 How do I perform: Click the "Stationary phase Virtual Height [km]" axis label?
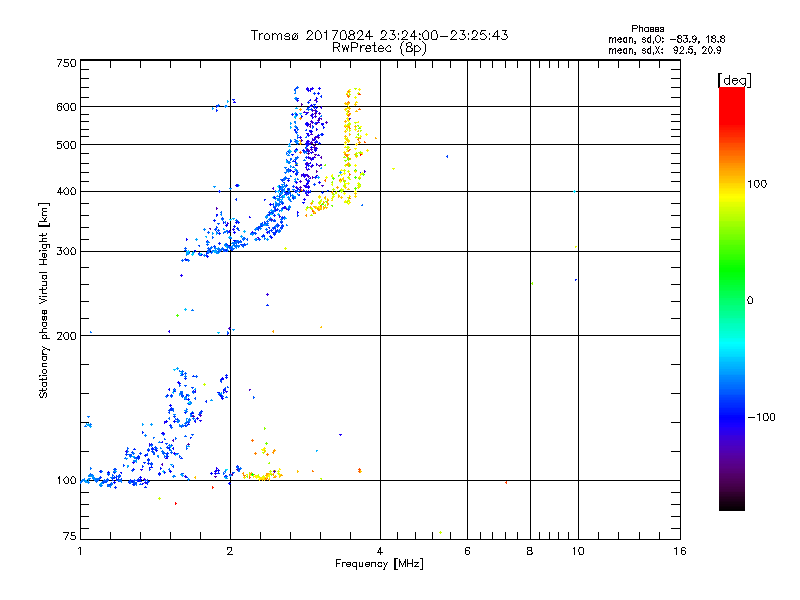point(44,300)
